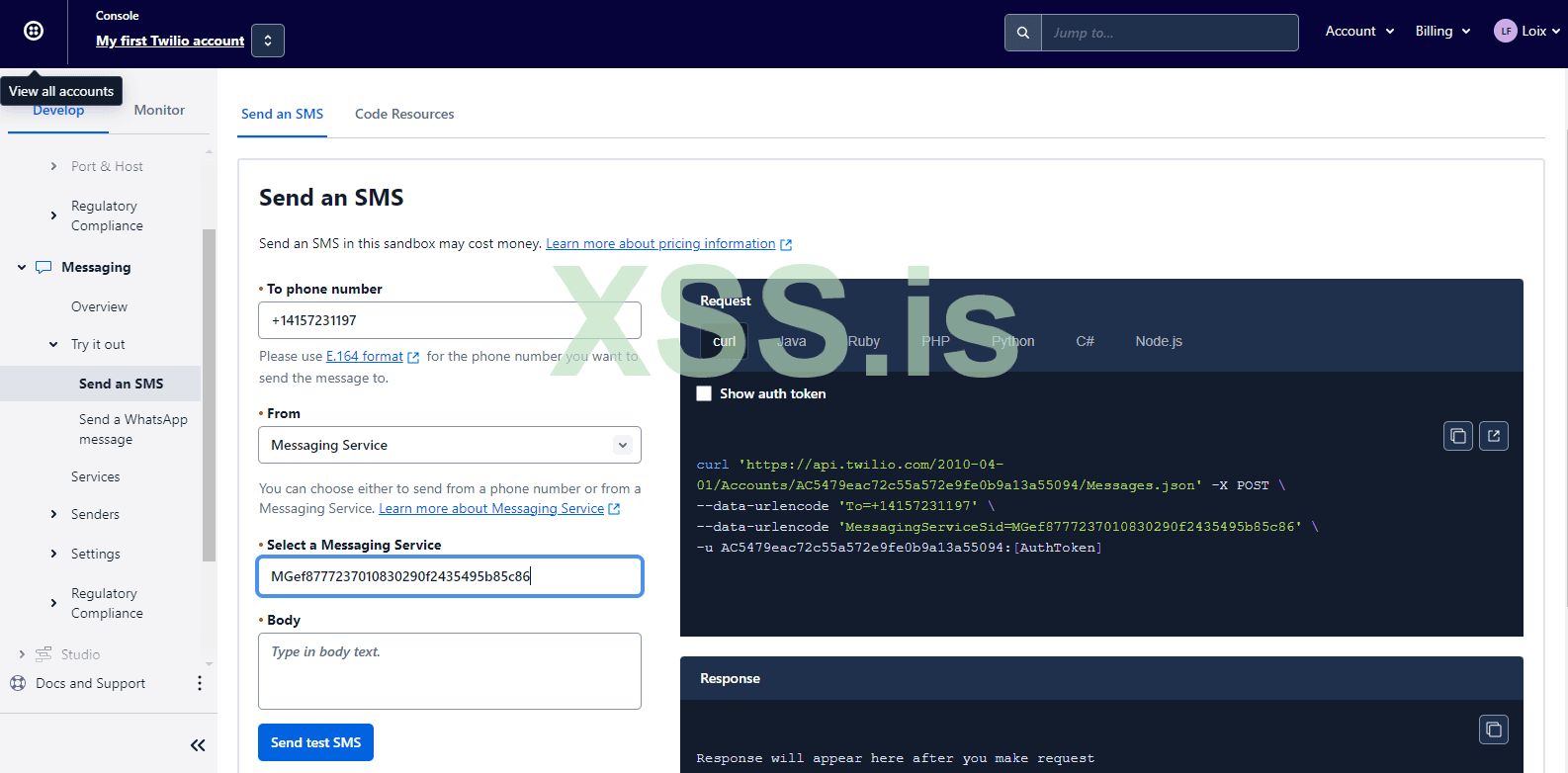Click the Body text area
Viewport: 1568px width, 773px height.
pyautogui.click(x=450, y=671)
